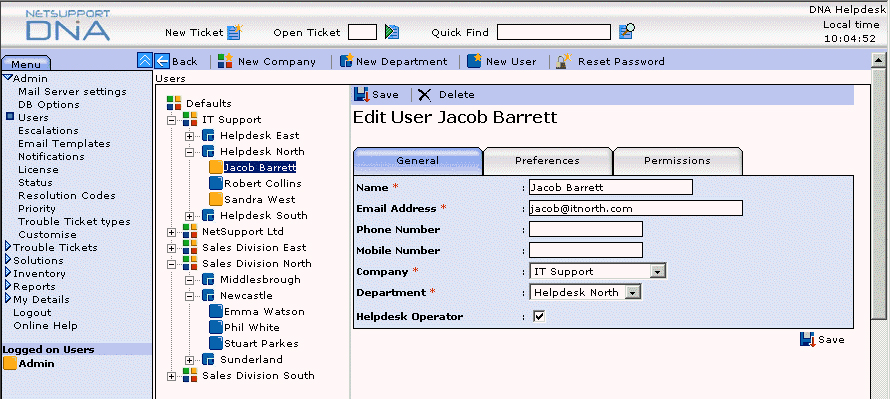Image resolution: width=890 pixels, height=399 pixels.
Task: Expand the Sales Division East node
Action: 172,248
